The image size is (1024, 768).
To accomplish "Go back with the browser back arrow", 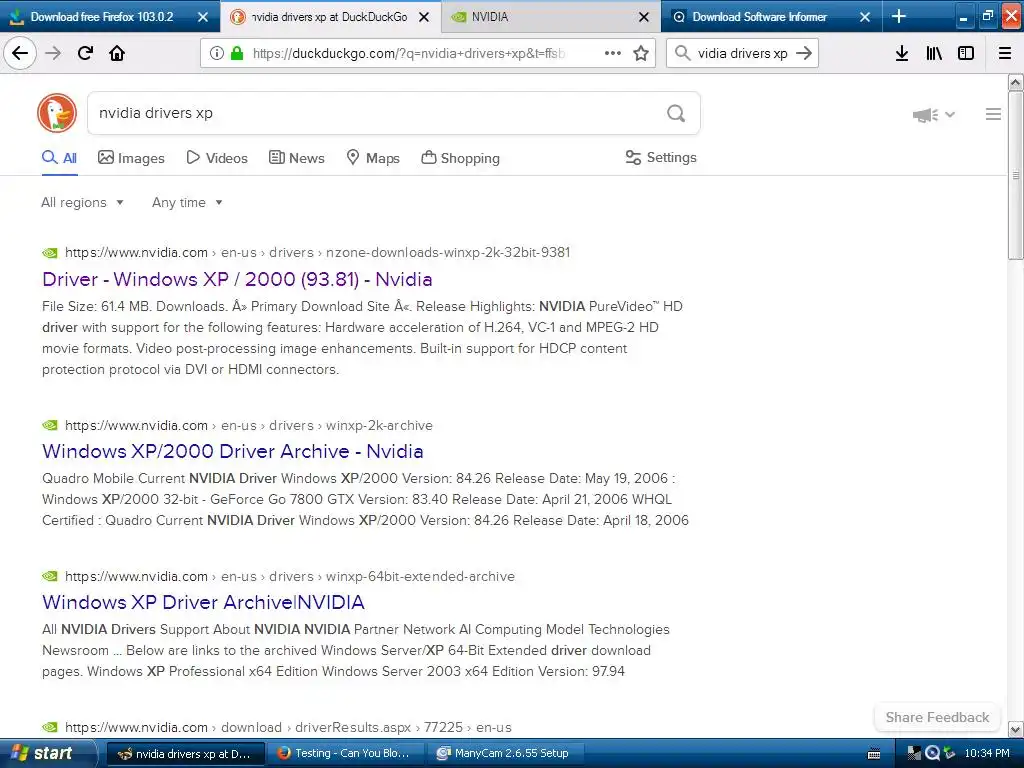I will click(20, 53).
